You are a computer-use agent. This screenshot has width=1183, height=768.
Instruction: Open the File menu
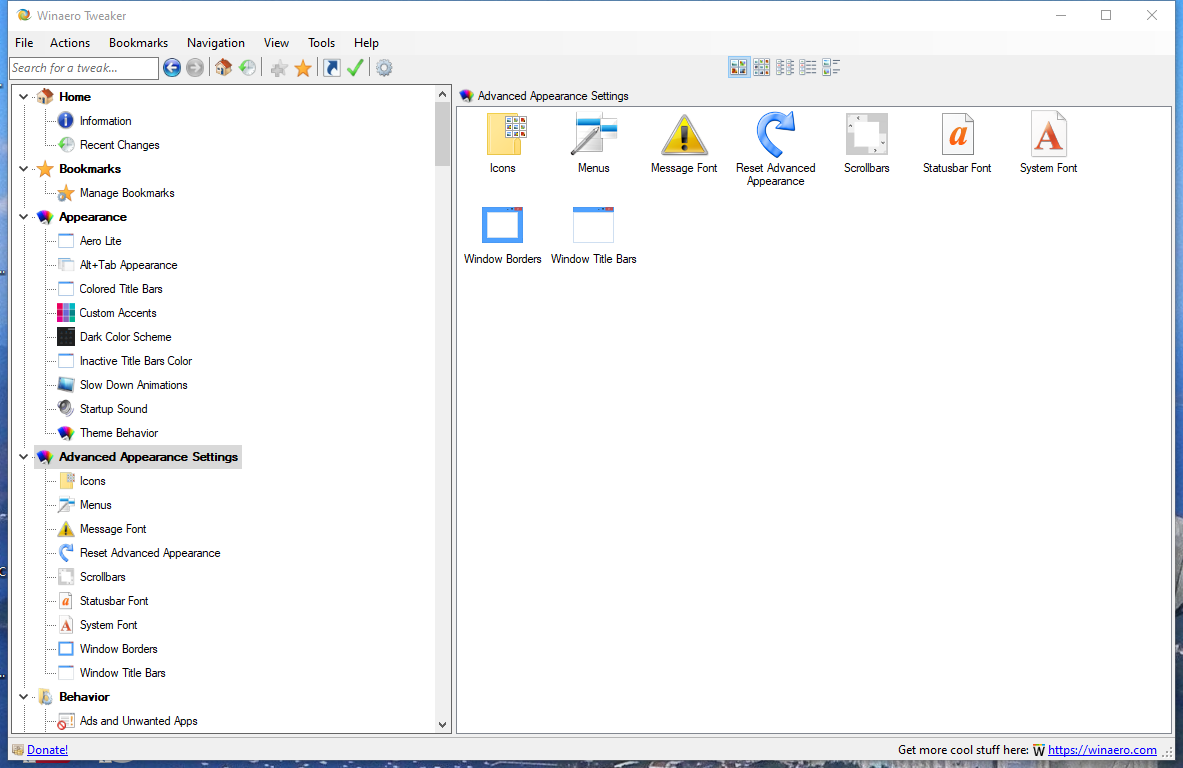click(x=24, y=43)
